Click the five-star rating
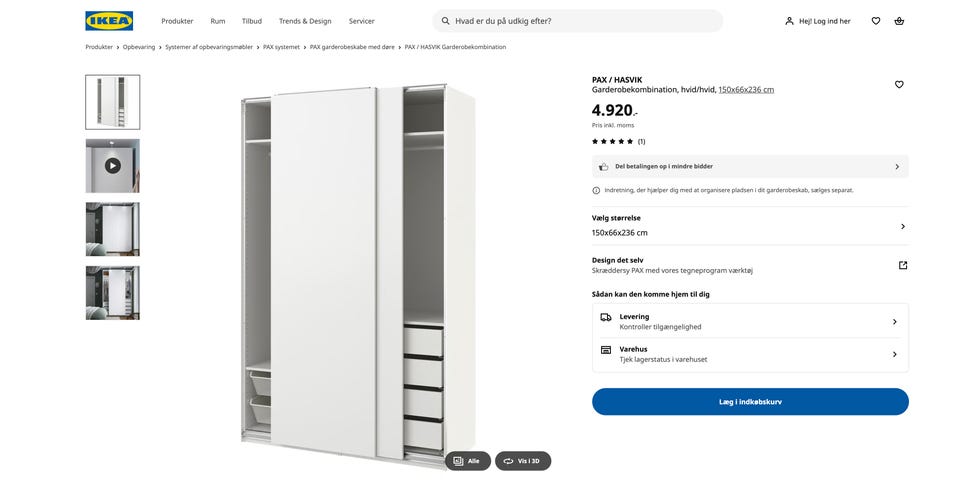The image size is (960, 503). (x=613, y=141)
